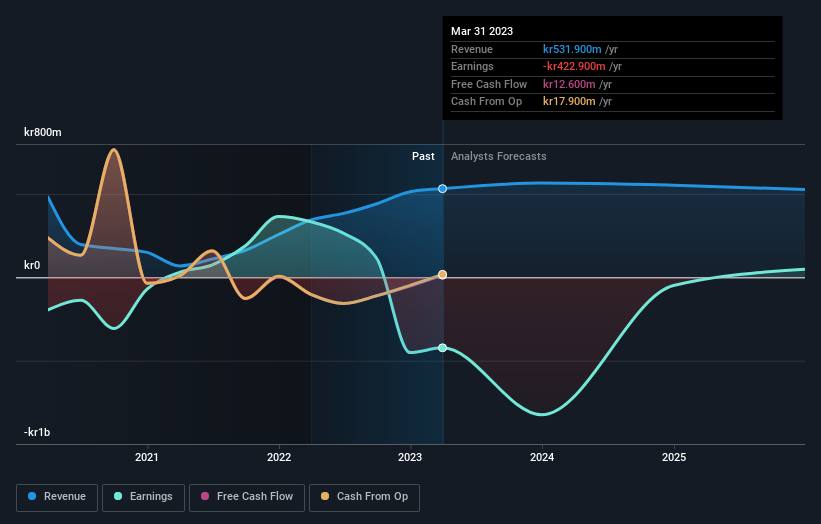This screenshot has width=821, height=524.
Task: Click the Mar 31 2023 tooltip date
Action: 482,31
